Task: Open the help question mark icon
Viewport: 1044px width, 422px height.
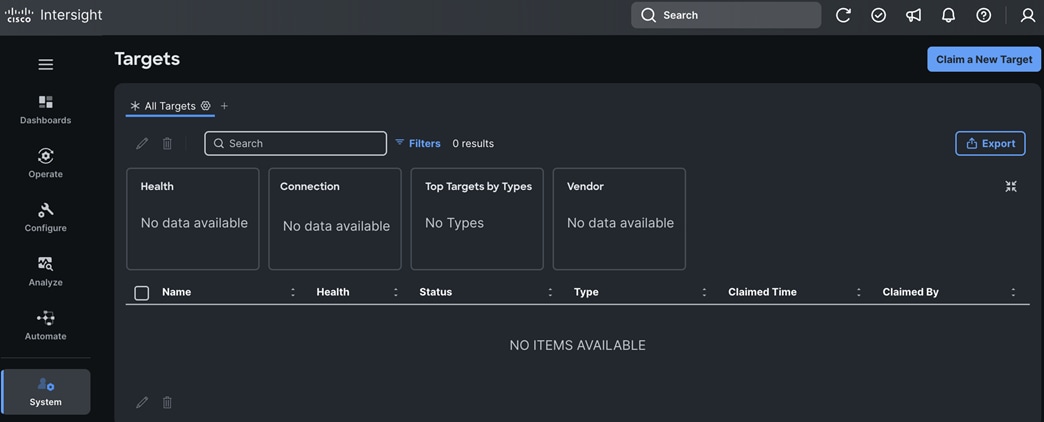Action: (983, 15)
